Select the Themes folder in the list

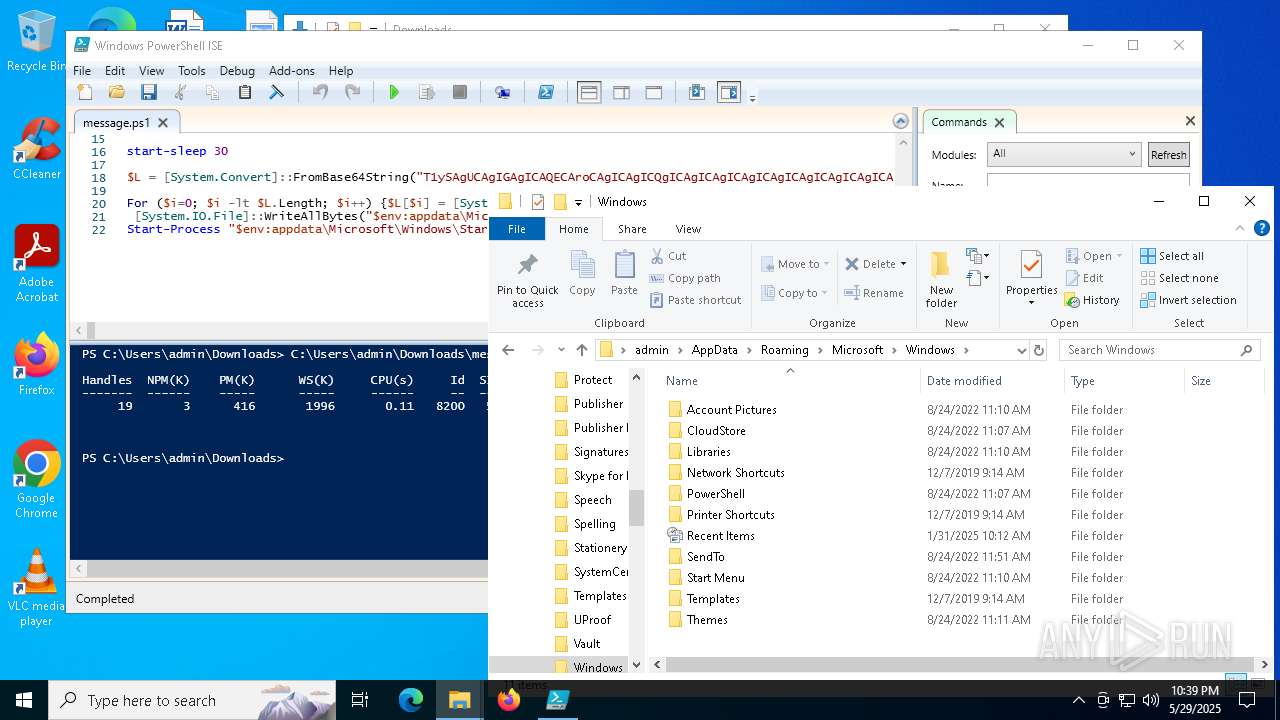click(x=707, y=620)
